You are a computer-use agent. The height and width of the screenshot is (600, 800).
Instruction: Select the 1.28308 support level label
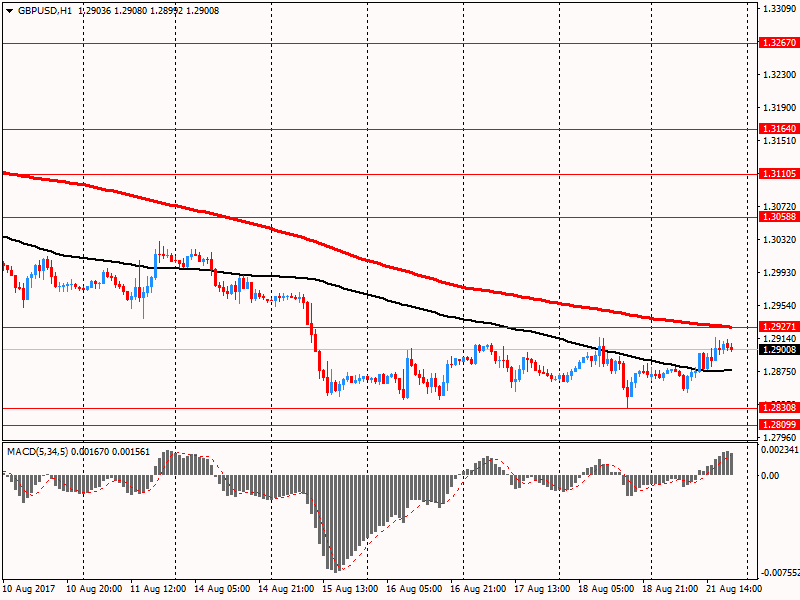pos(779,407)
